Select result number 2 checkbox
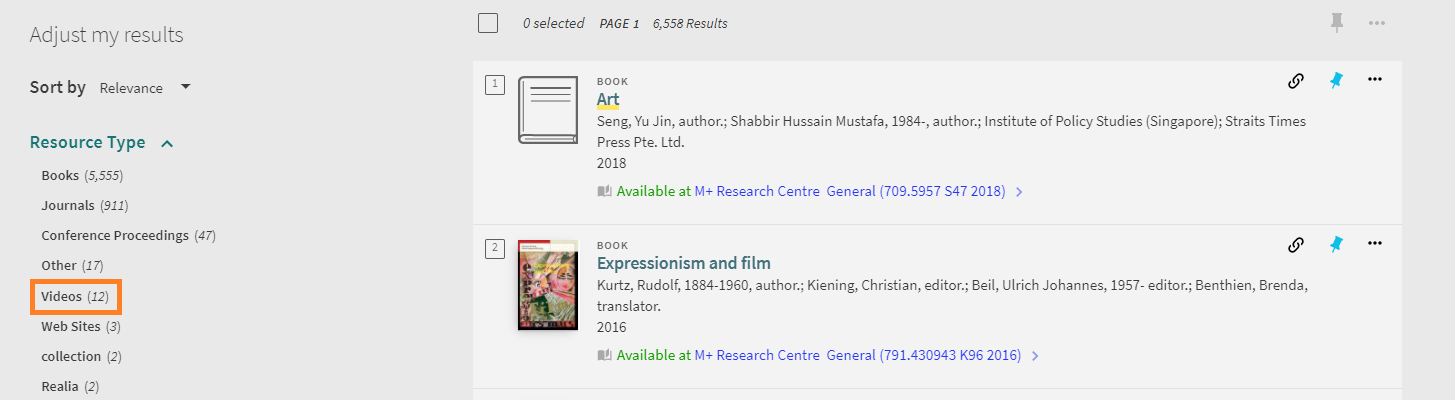The image size is (1455, 400). 495,248
